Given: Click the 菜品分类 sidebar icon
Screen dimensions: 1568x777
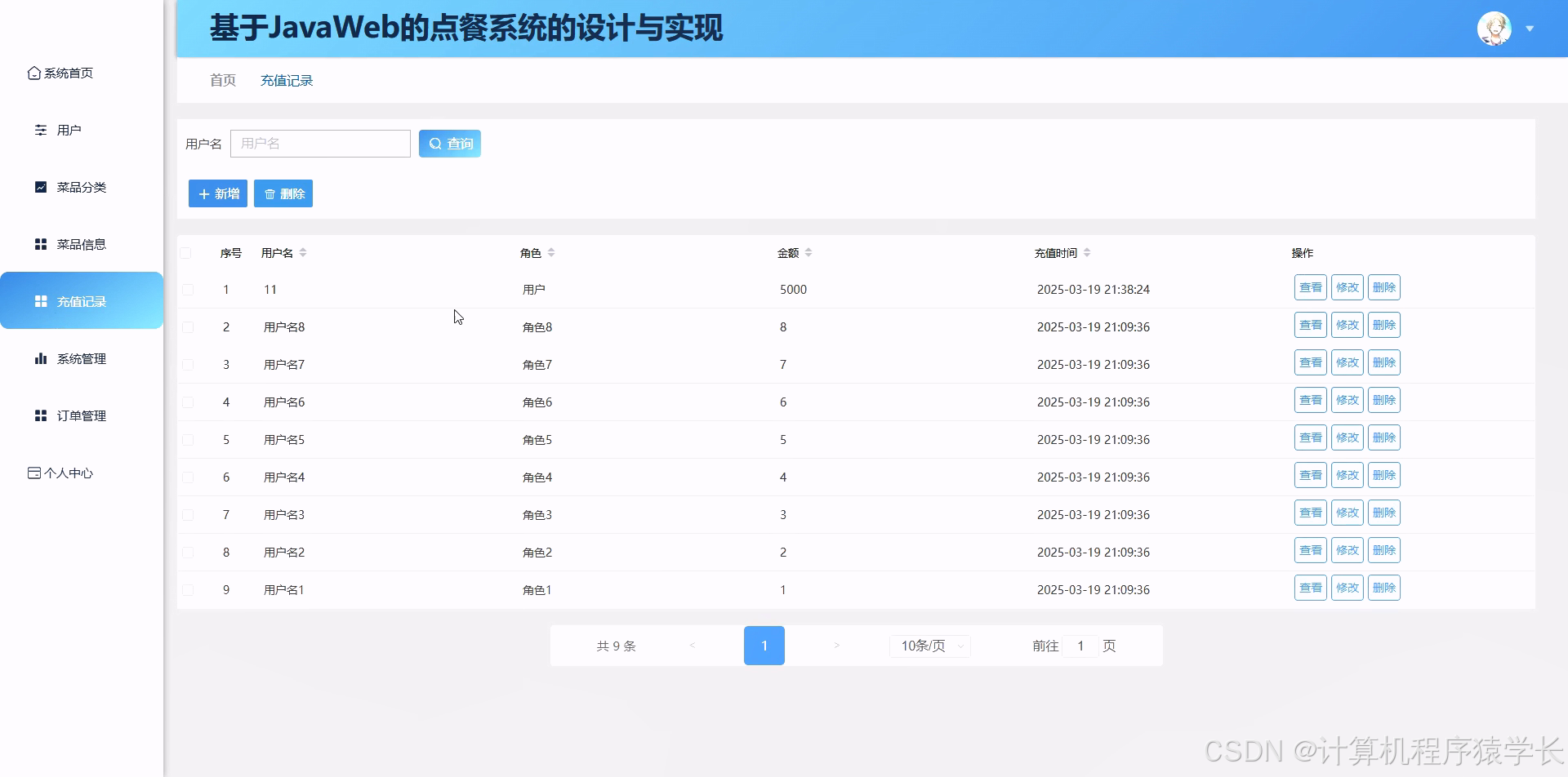Looking at the screenshot, I should point(41,187).
